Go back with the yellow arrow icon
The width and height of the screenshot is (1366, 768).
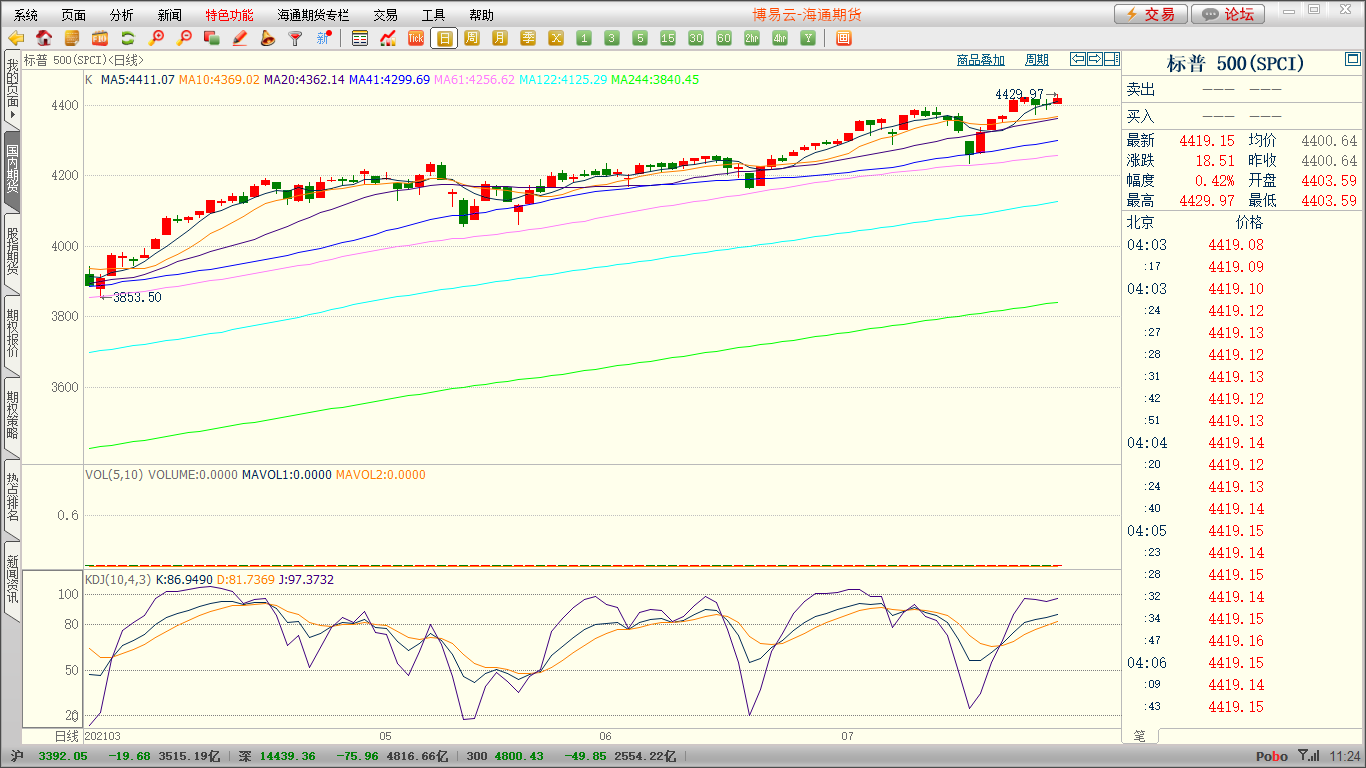click(16, 39)
